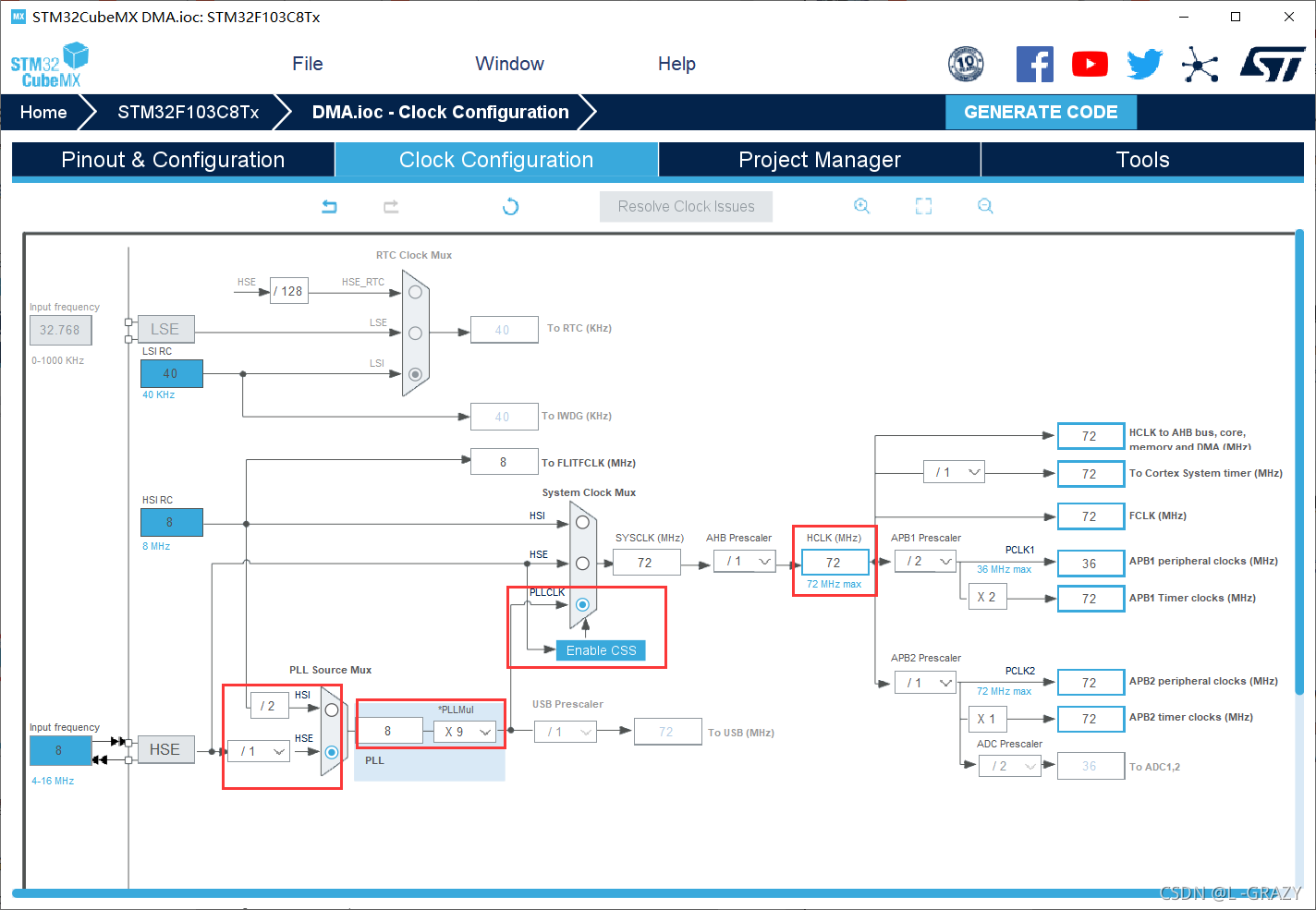
Task: Open the ADC Prescaler dropdown
Action: [1010, 766]
